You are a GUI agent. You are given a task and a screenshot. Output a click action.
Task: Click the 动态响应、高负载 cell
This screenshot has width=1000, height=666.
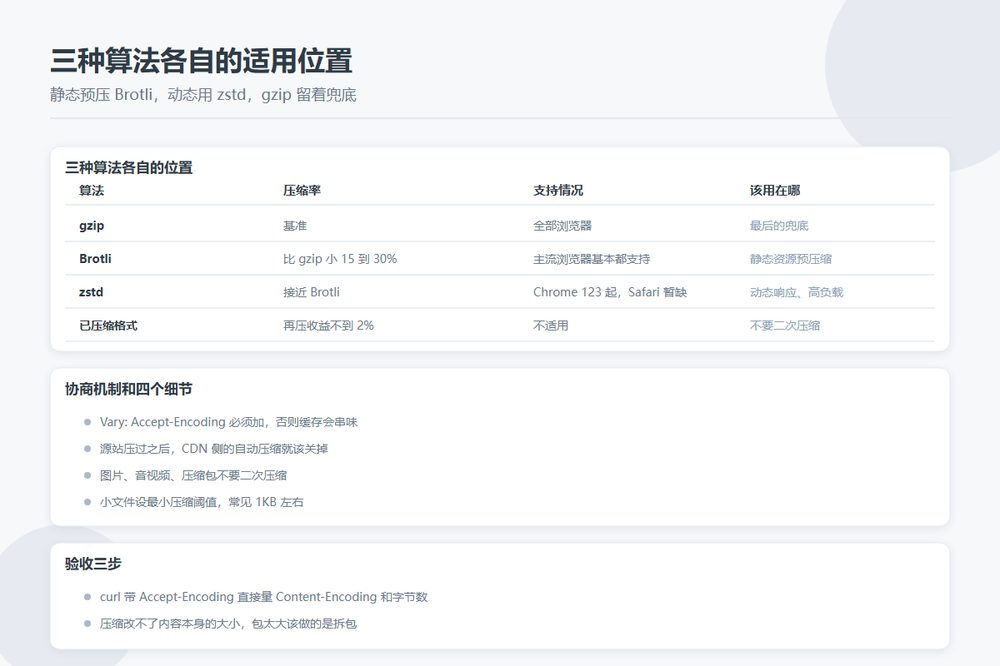(x=797, y=292)
